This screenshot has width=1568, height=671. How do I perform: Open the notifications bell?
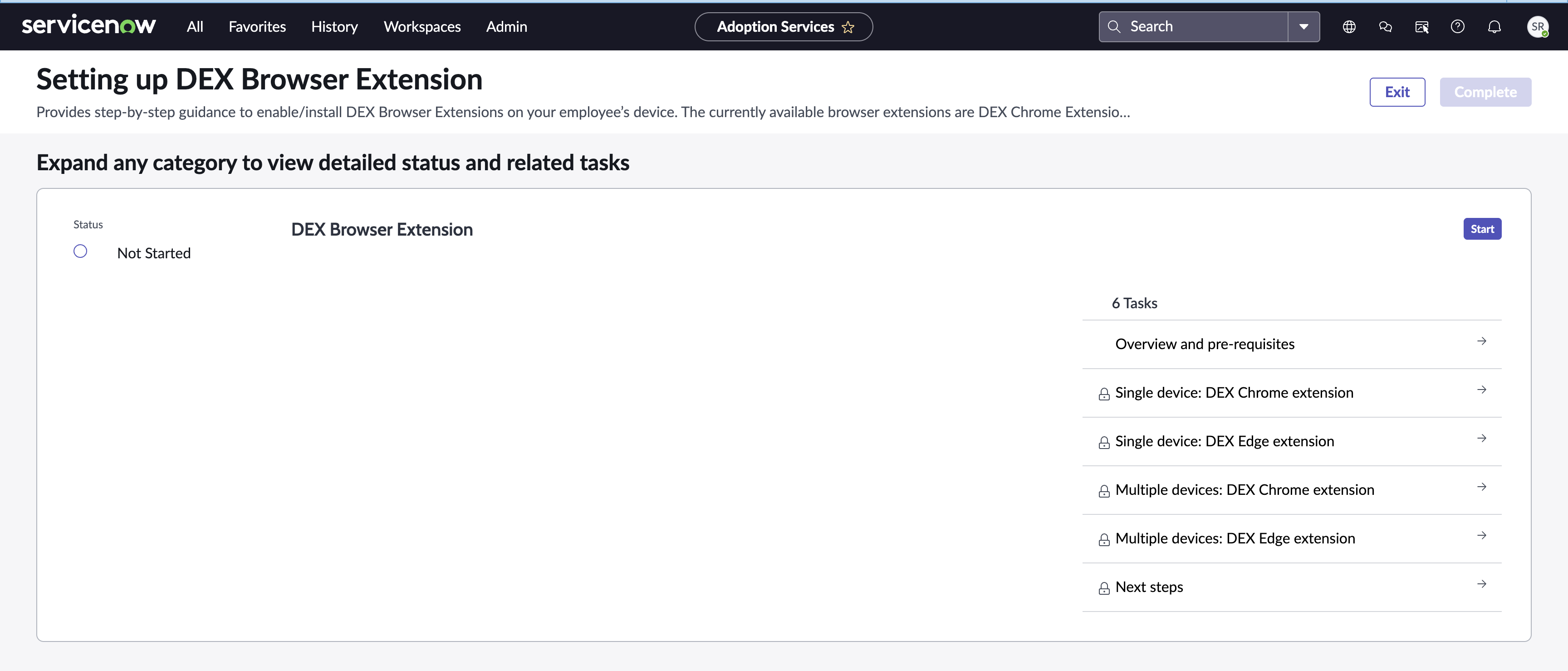(1494, 27)
